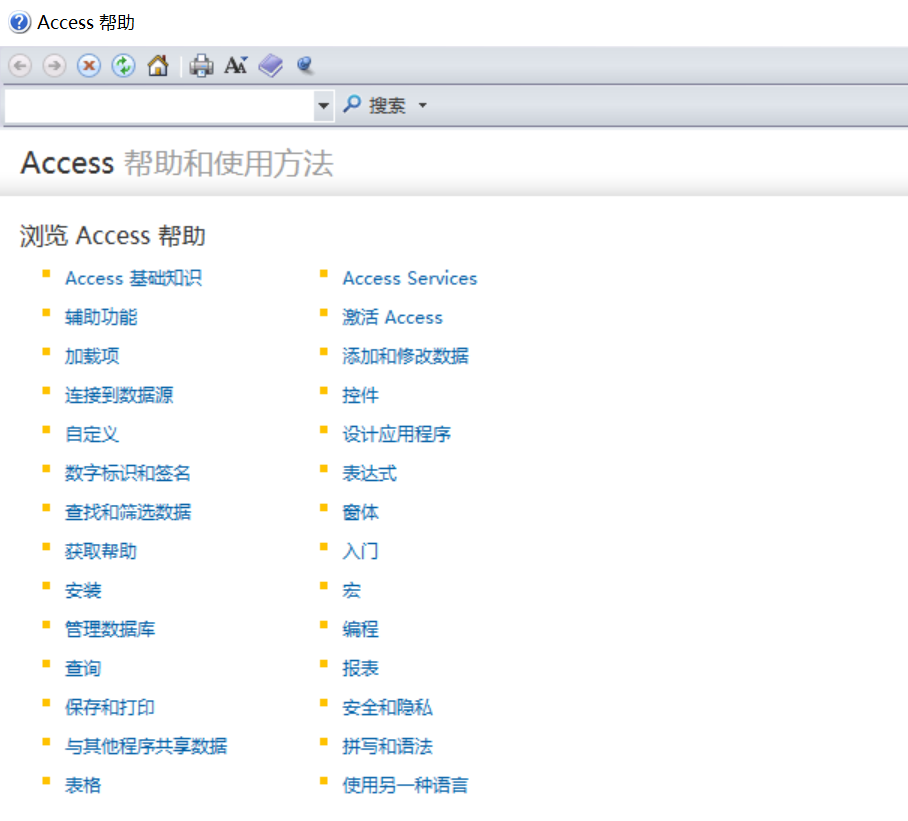Open 与其他程序共享数据 link
The image size is (908, 821).
(146, 746)
